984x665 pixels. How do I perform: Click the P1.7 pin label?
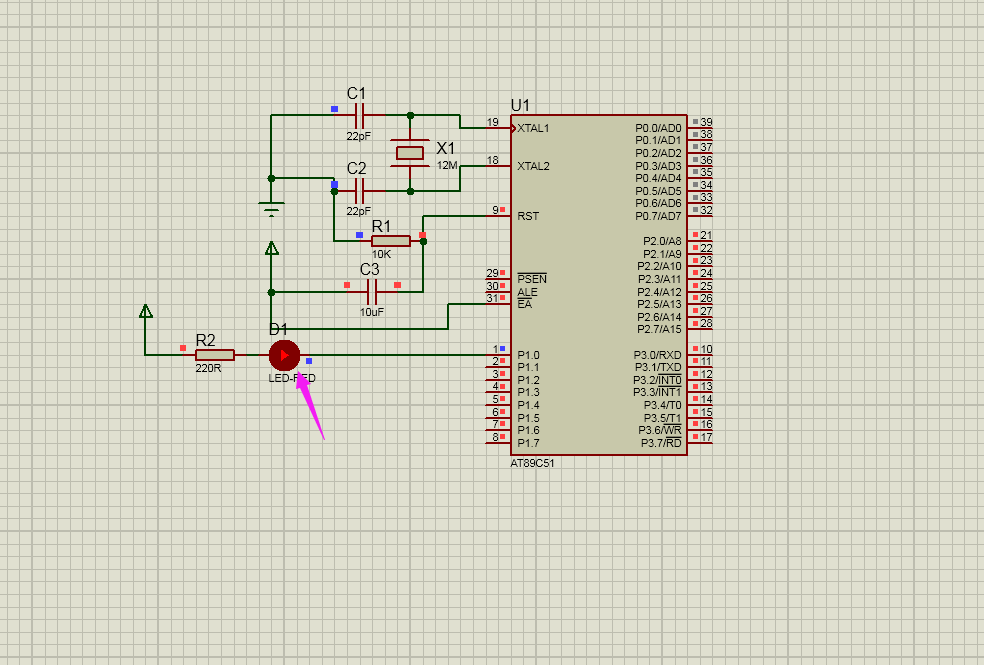tap(528, 443)
